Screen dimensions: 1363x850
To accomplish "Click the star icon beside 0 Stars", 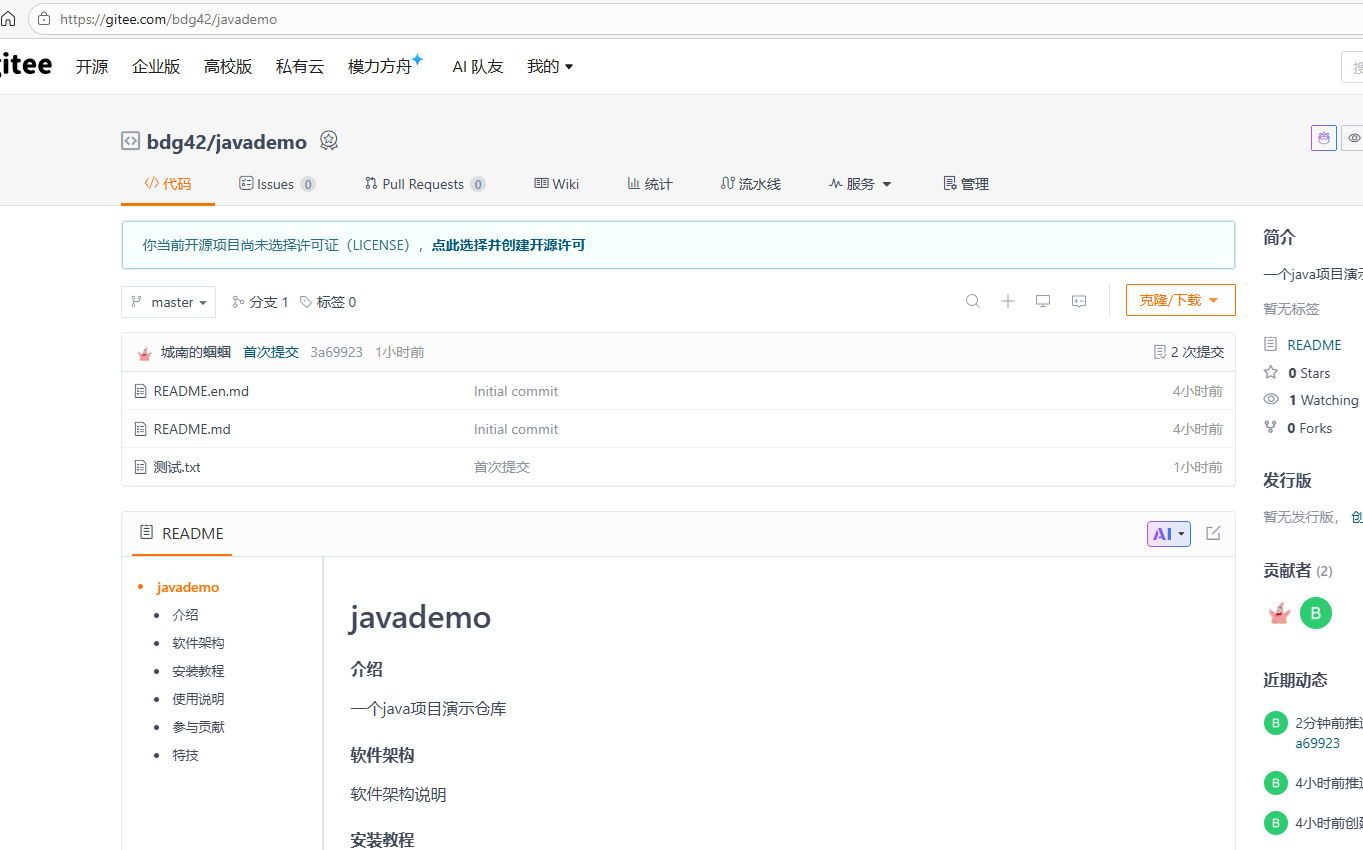I will pos(1271,372).
